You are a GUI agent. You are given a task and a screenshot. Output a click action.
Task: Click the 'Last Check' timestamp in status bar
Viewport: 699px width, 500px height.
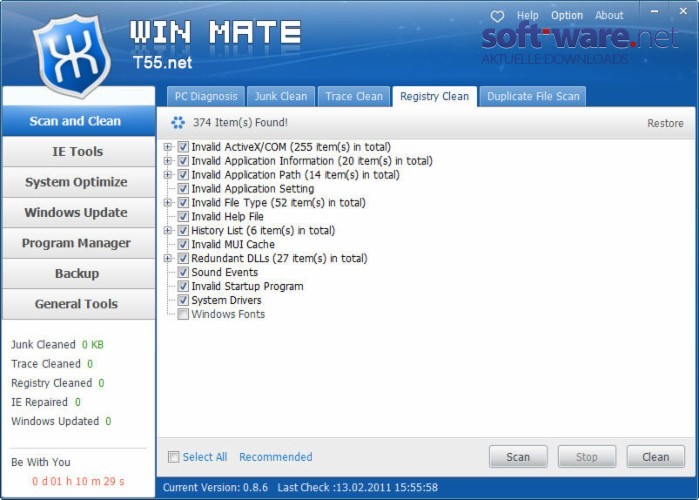pos(358,488)
